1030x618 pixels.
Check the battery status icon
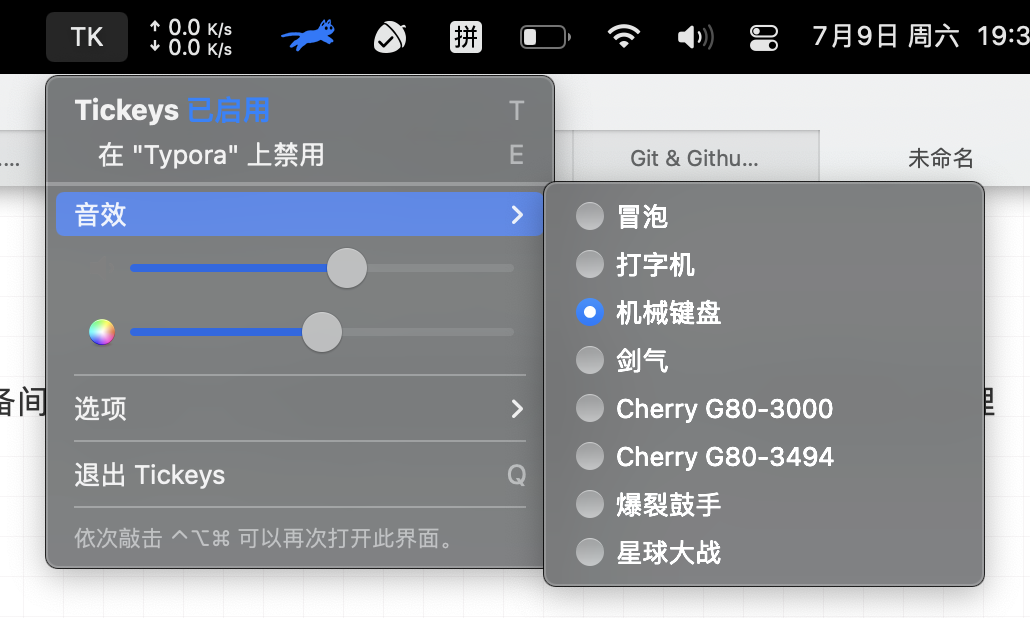tap(545, 37)
